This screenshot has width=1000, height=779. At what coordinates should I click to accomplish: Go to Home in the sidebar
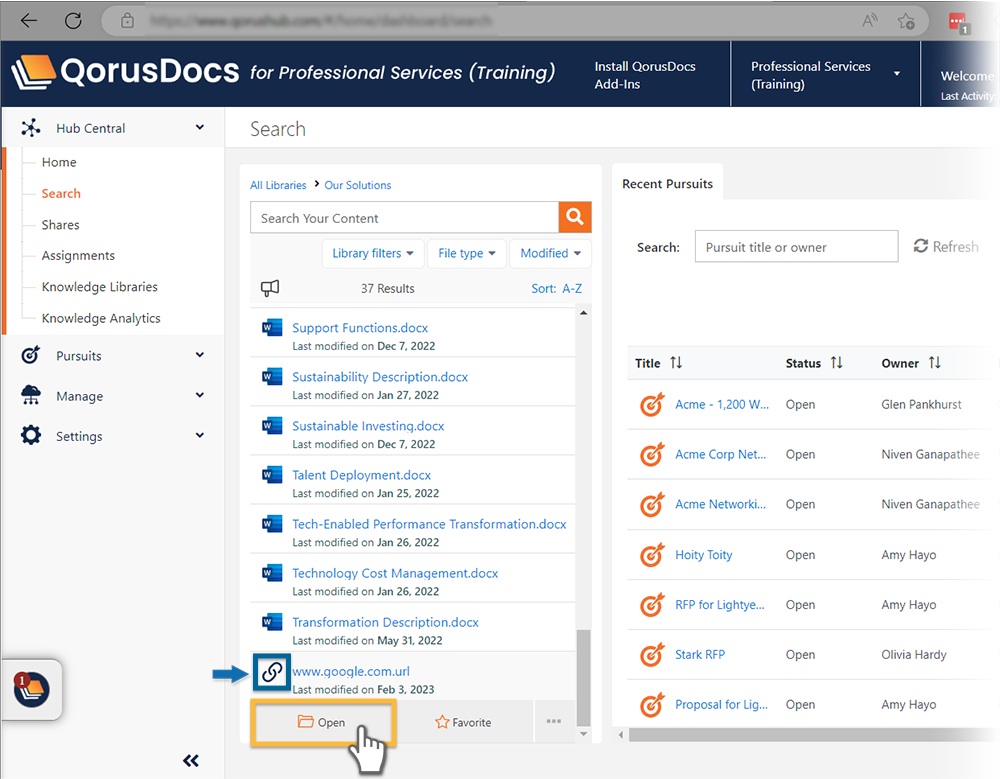pyautogui.click(x=59, y=162)
